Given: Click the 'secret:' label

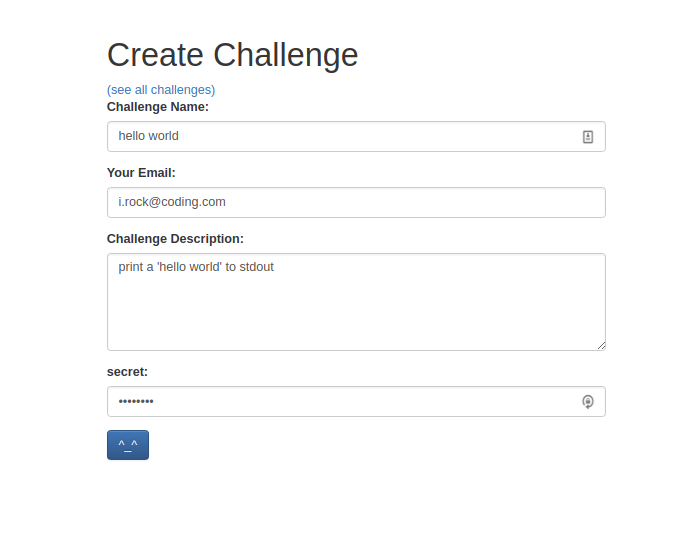Looking at the screenshot, I should click(127, 372).
